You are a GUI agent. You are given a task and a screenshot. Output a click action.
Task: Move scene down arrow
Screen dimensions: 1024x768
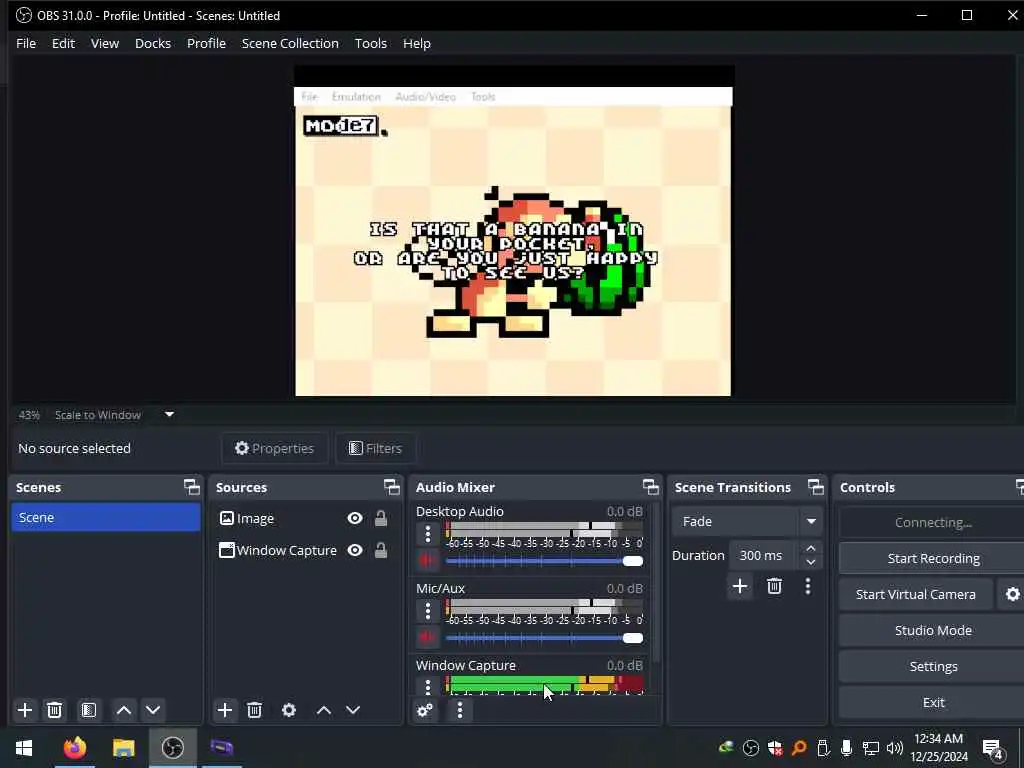coord(153,710)
